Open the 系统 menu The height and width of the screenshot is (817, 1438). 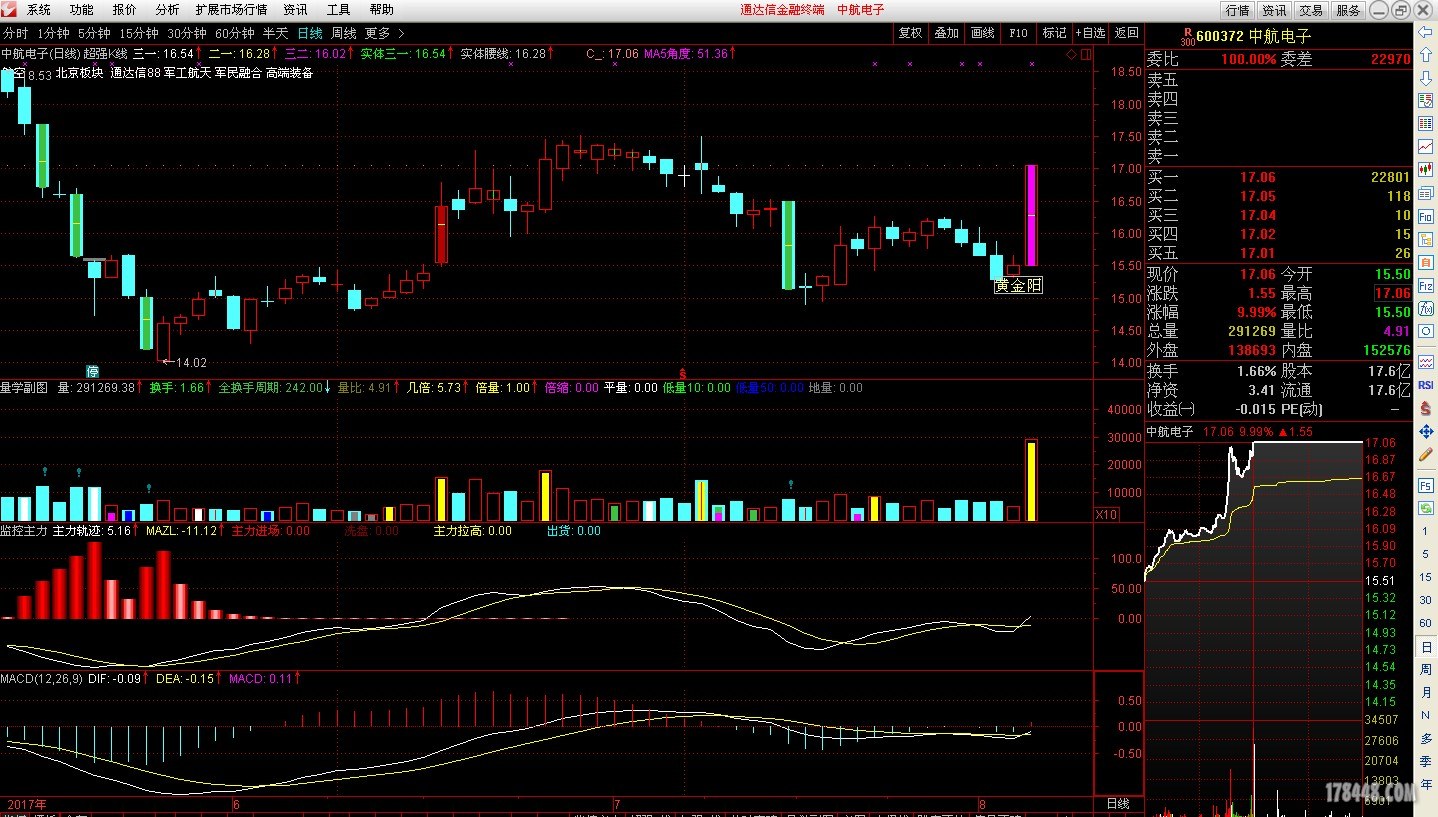pyautogui.click(x=38, y=10)
